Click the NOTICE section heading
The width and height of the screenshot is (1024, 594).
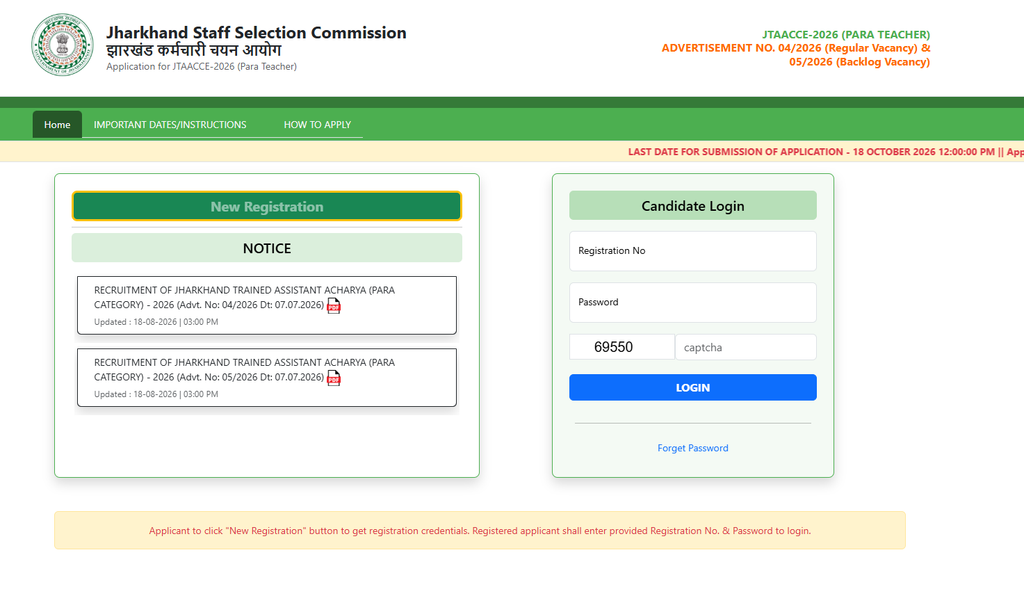[x=266, y=248]
